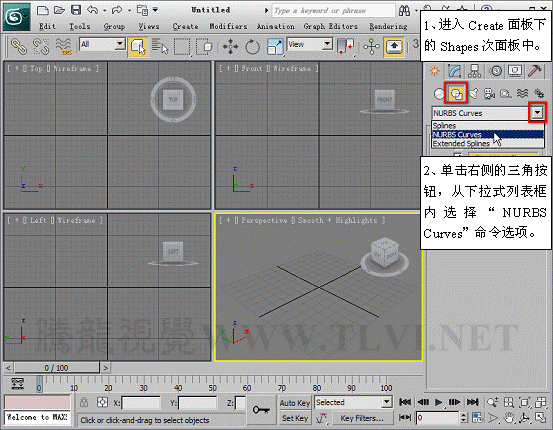Toggle Auto Key animation mode
Screen dimensions: 553x430
pos(295,403)
